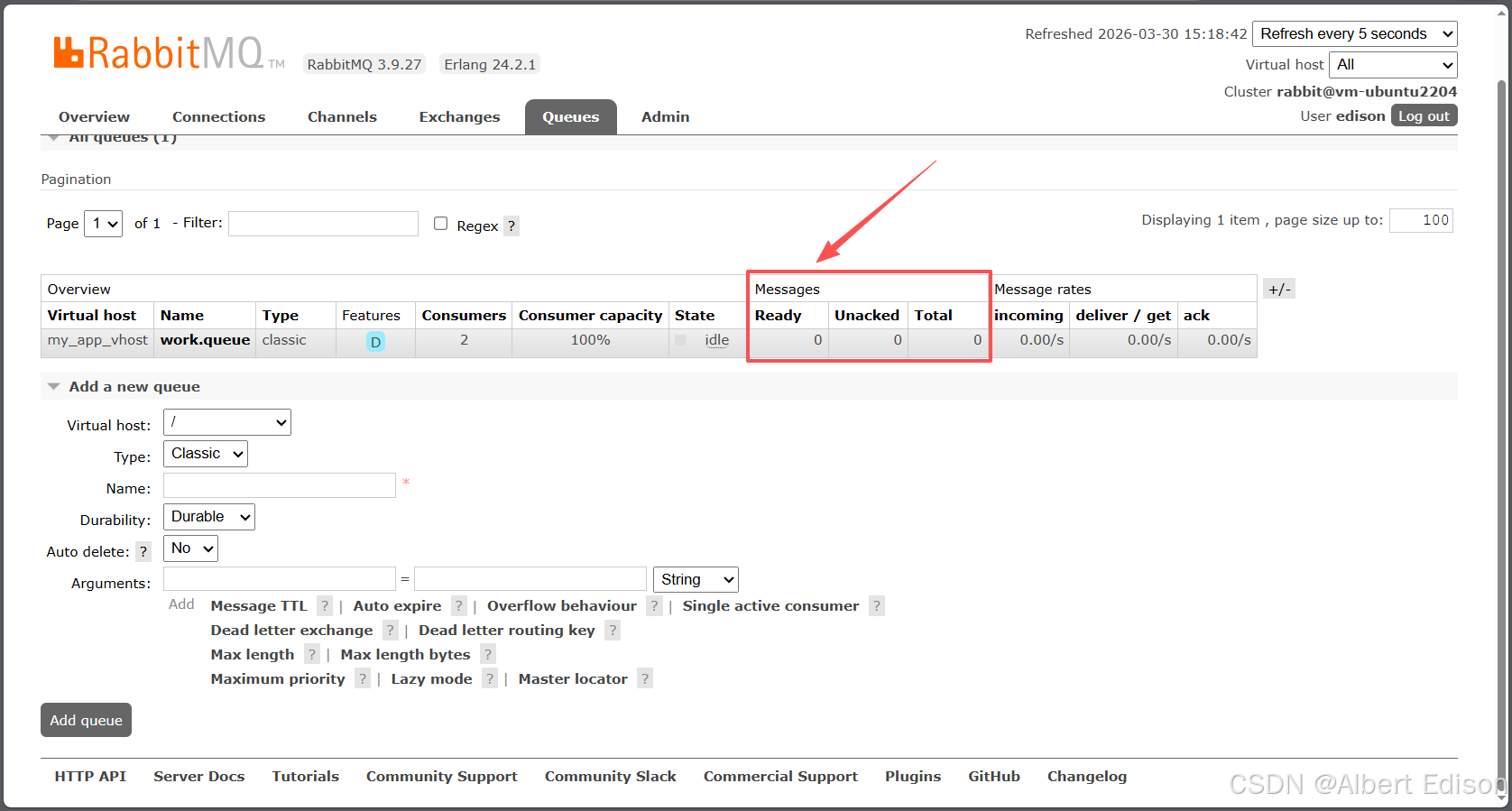The width and height of the screenshot is (1512, 811).
Task: Click Message TTL argument shortcut
Action: tap(259, 606)
